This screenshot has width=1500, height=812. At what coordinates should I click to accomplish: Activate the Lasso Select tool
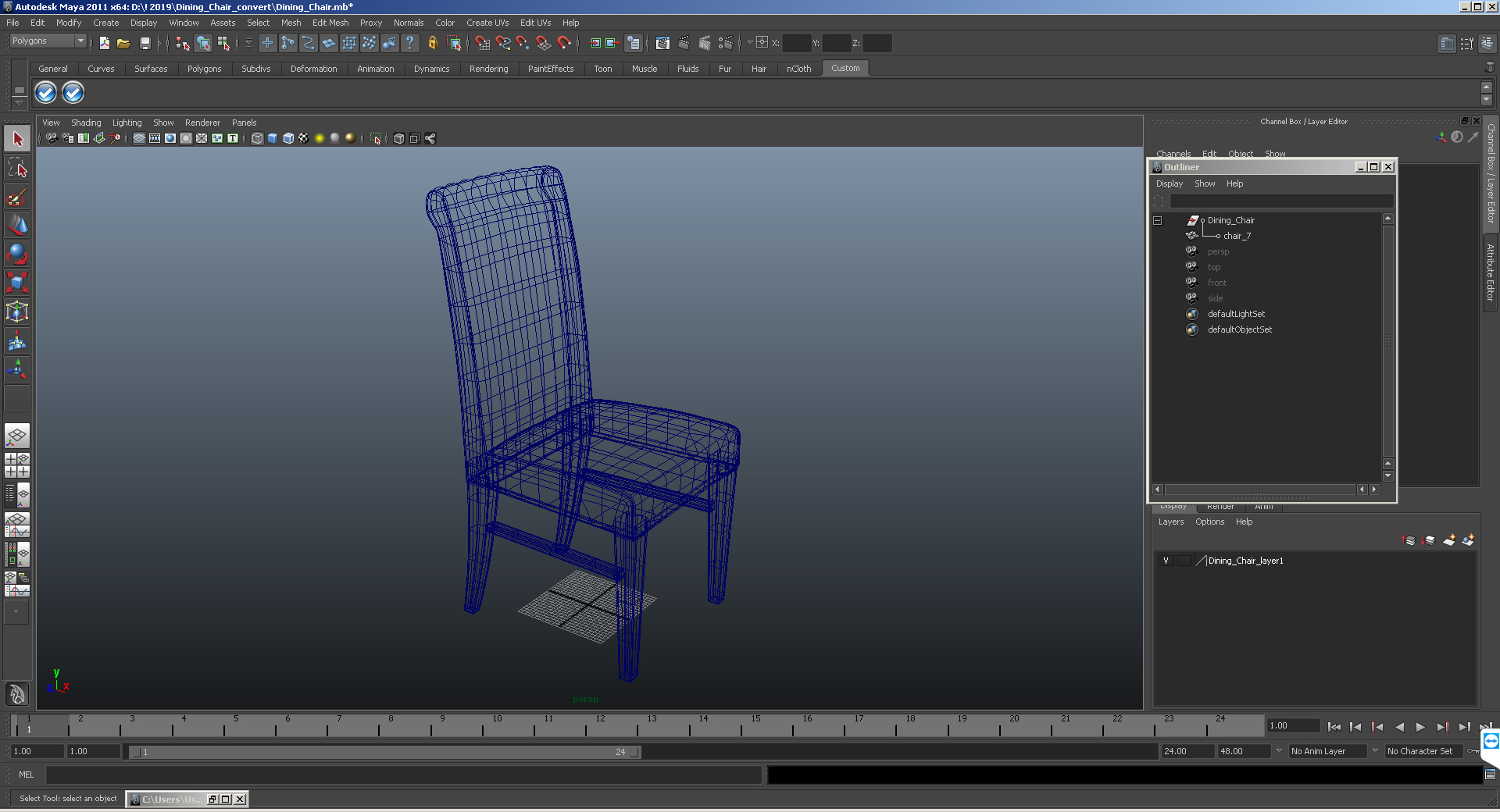(x=17, y=168)
